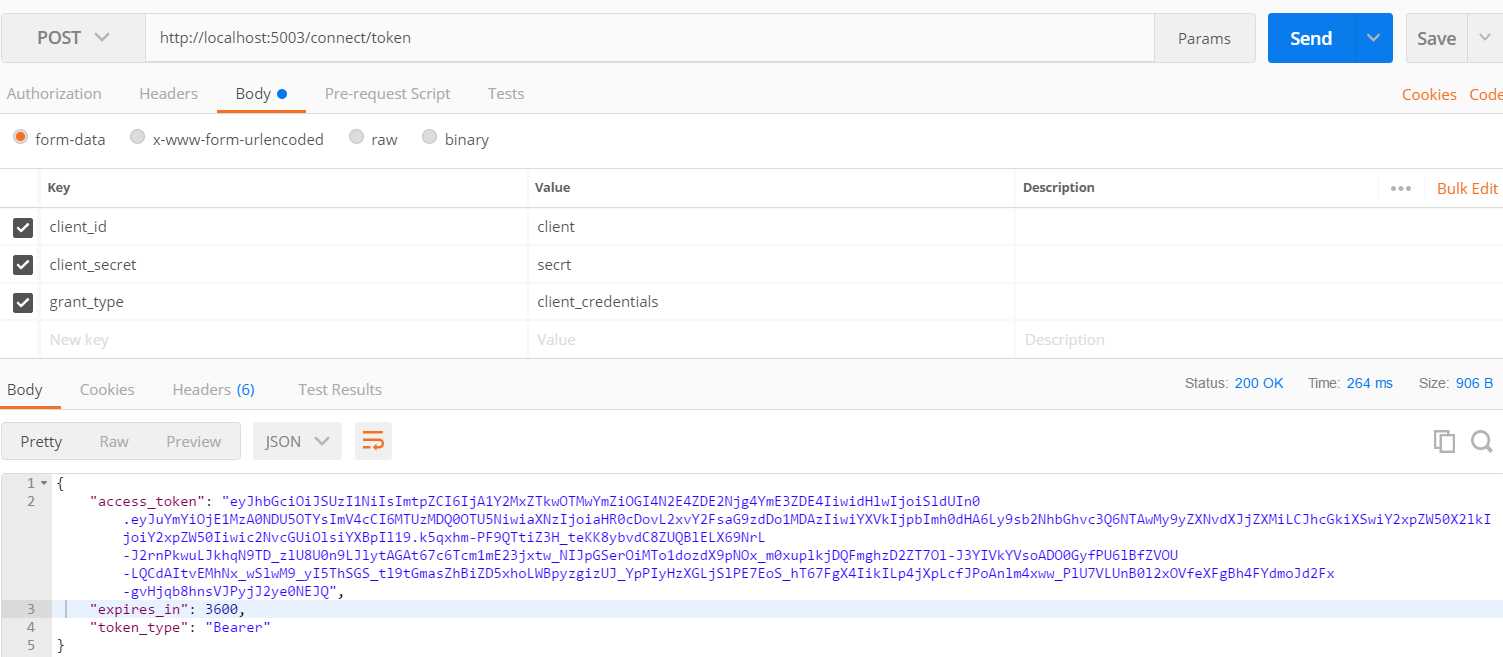Open the Save options arrow
1503x657 pixels.
[1483, 38]
